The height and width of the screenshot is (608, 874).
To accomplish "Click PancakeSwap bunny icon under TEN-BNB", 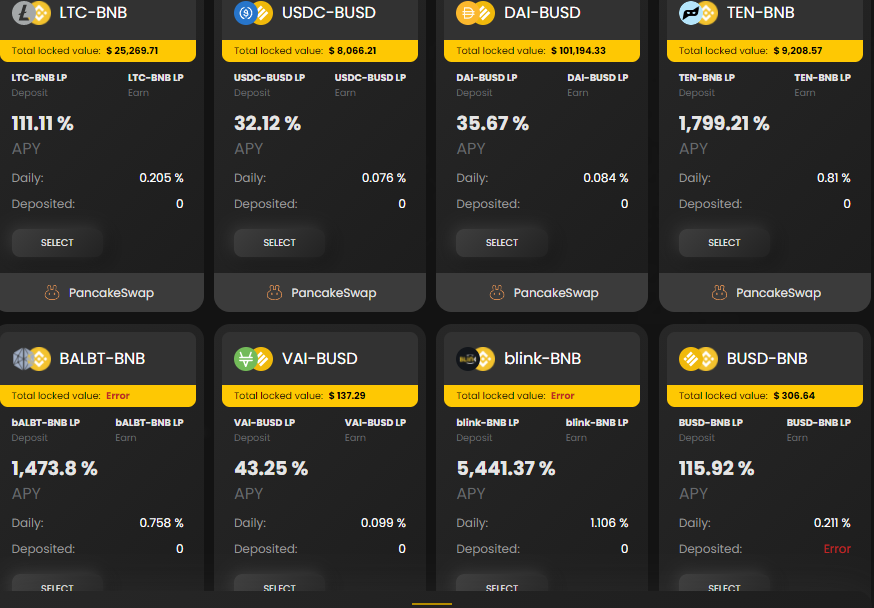I will point(719,293).
